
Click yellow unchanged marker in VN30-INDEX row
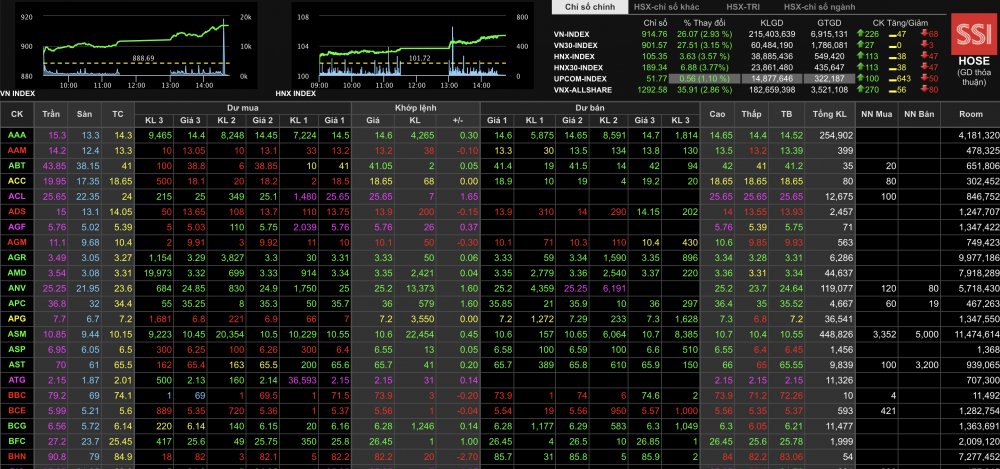(x=893, y=45)
